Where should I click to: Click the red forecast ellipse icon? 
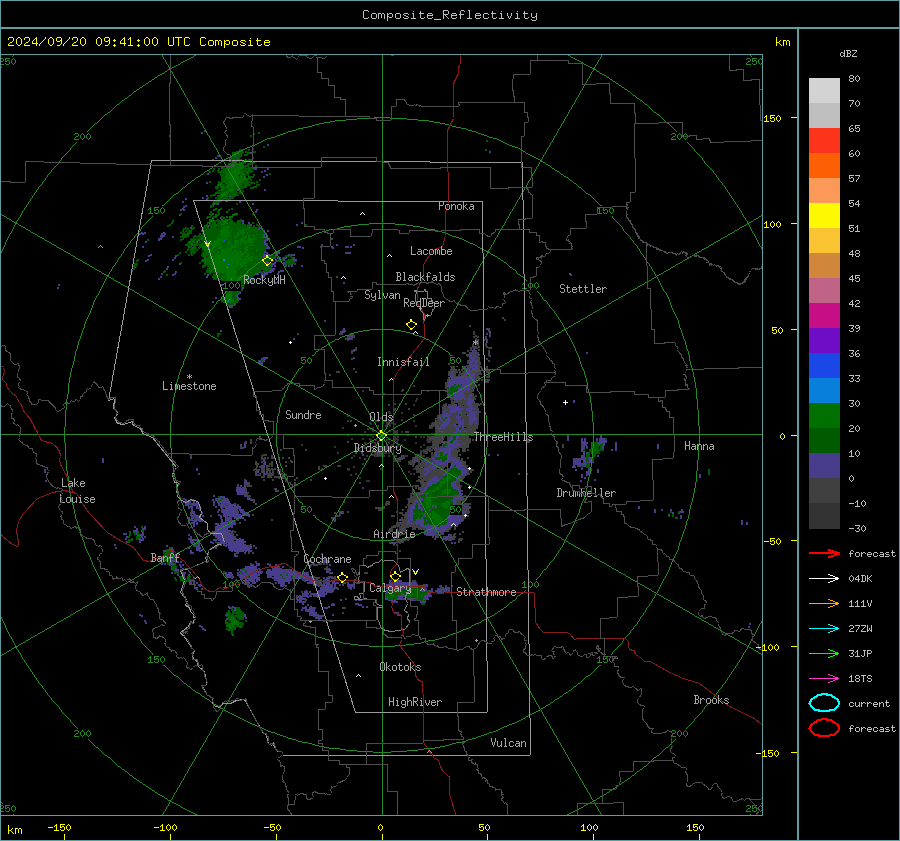click(x=824, y=728)
